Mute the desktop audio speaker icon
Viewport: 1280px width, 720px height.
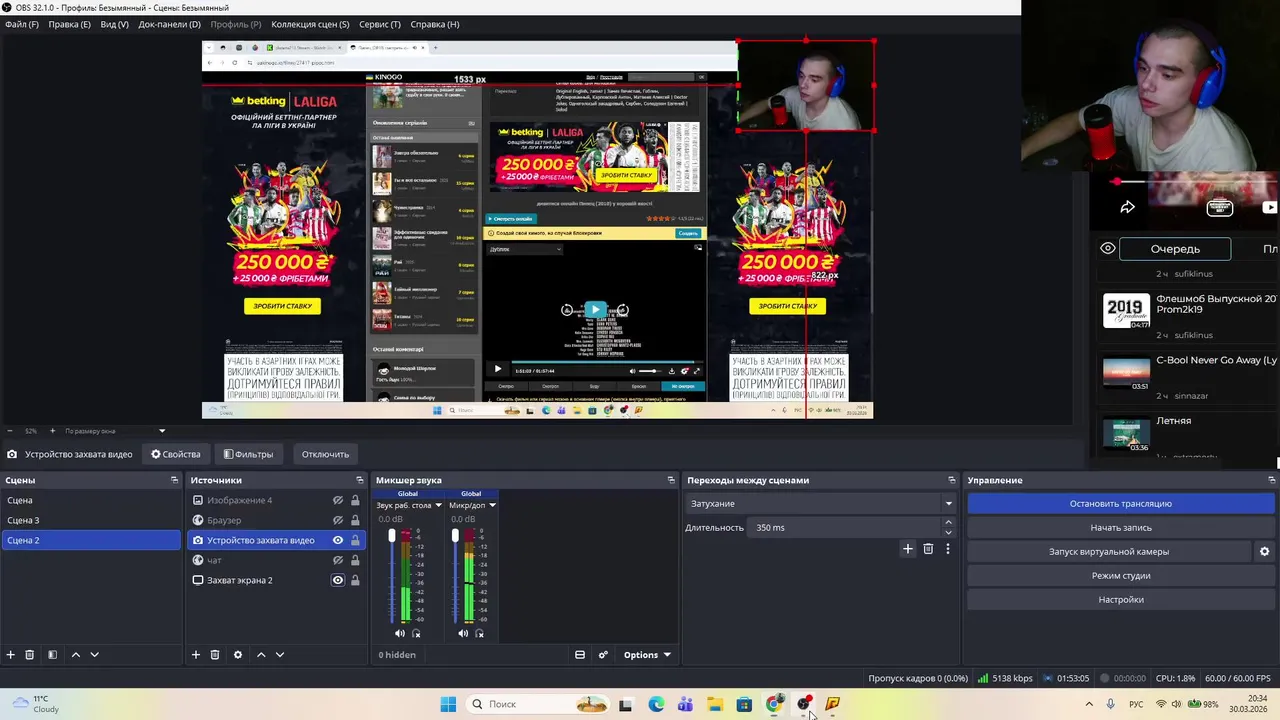coord(400,633)
